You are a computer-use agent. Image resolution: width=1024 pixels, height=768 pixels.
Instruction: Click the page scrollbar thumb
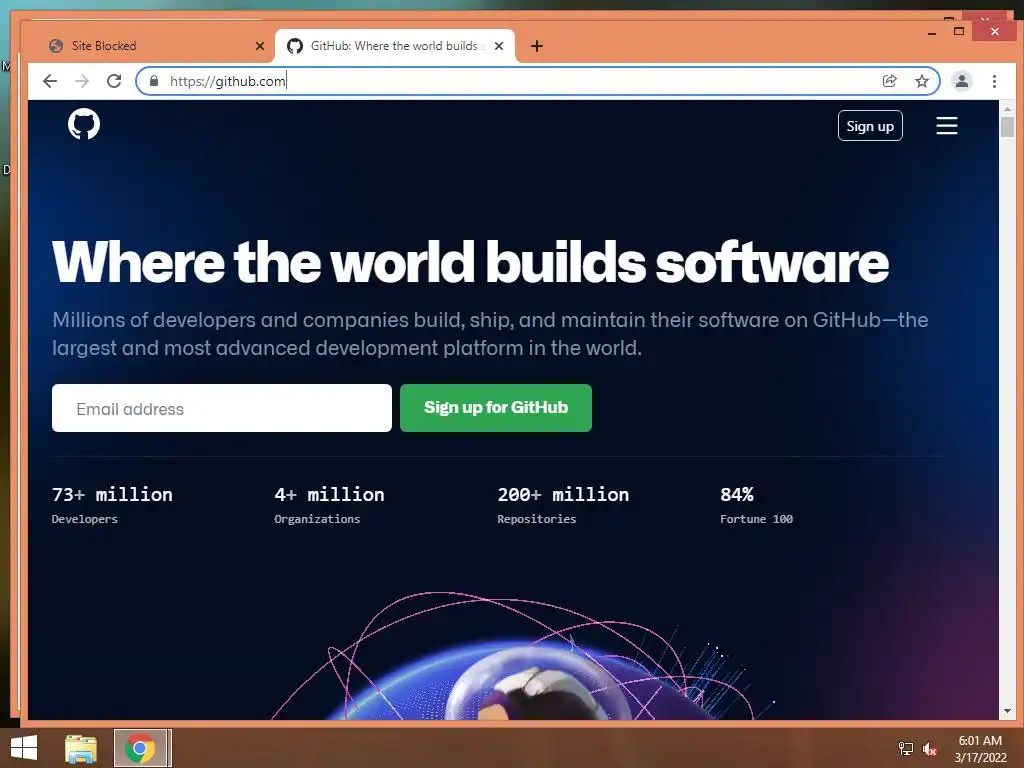1006,127
